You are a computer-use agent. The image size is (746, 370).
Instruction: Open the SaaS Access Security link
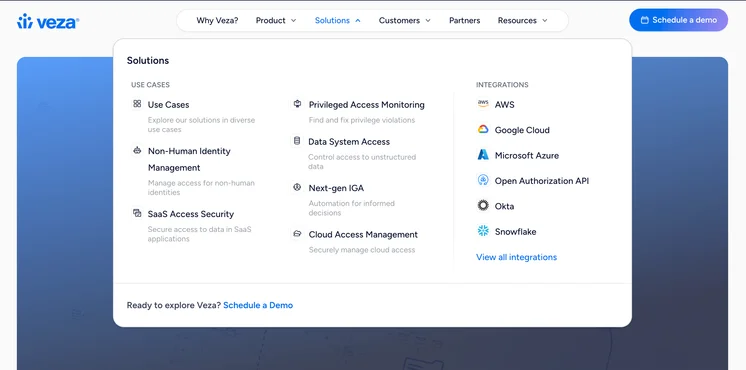click(191, 214)
